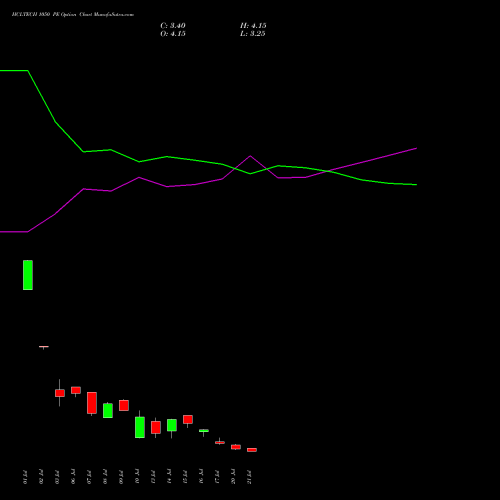
Task: Click the low value "L: 3.25"
Action: (253, 34)
